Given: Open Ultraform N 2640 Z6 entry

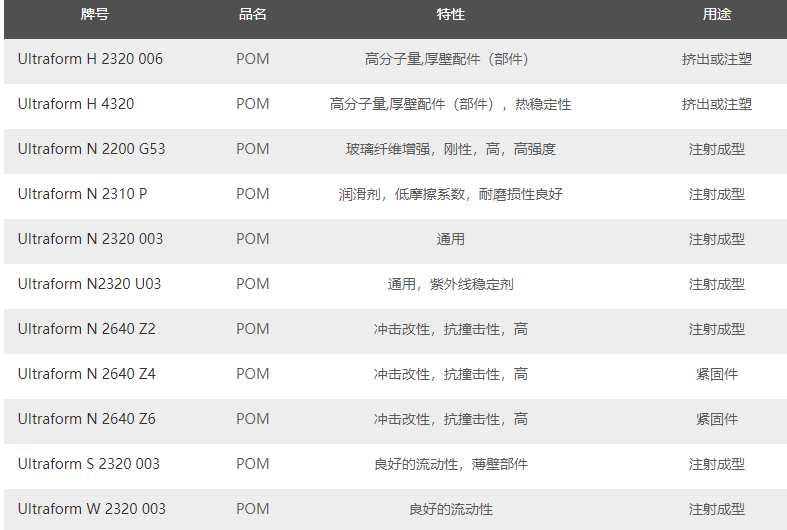Looking at the screenshot, I should pos(86,419).
